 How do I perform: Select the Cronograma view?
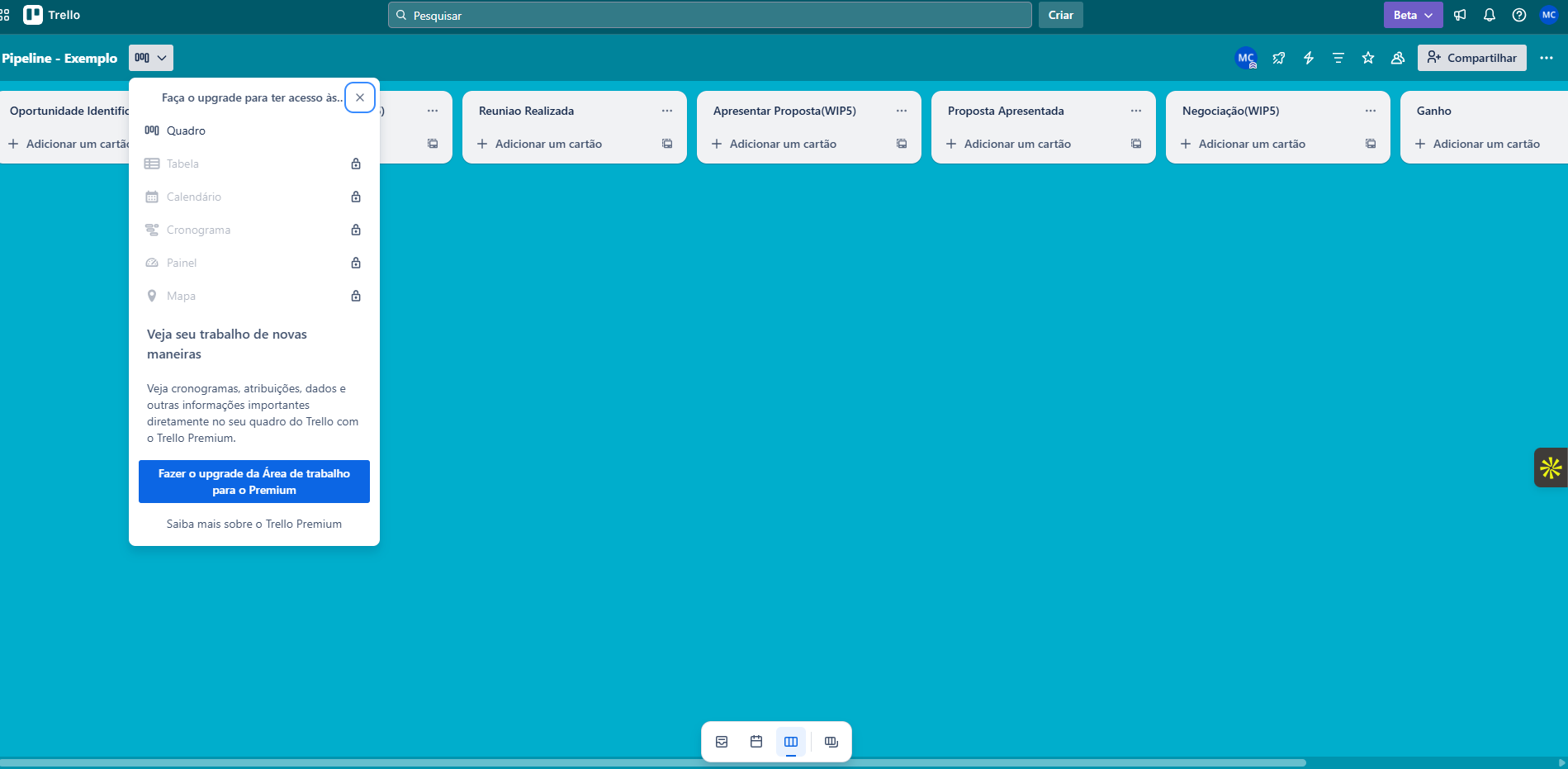pyautogui.click(x=254, y=230)
